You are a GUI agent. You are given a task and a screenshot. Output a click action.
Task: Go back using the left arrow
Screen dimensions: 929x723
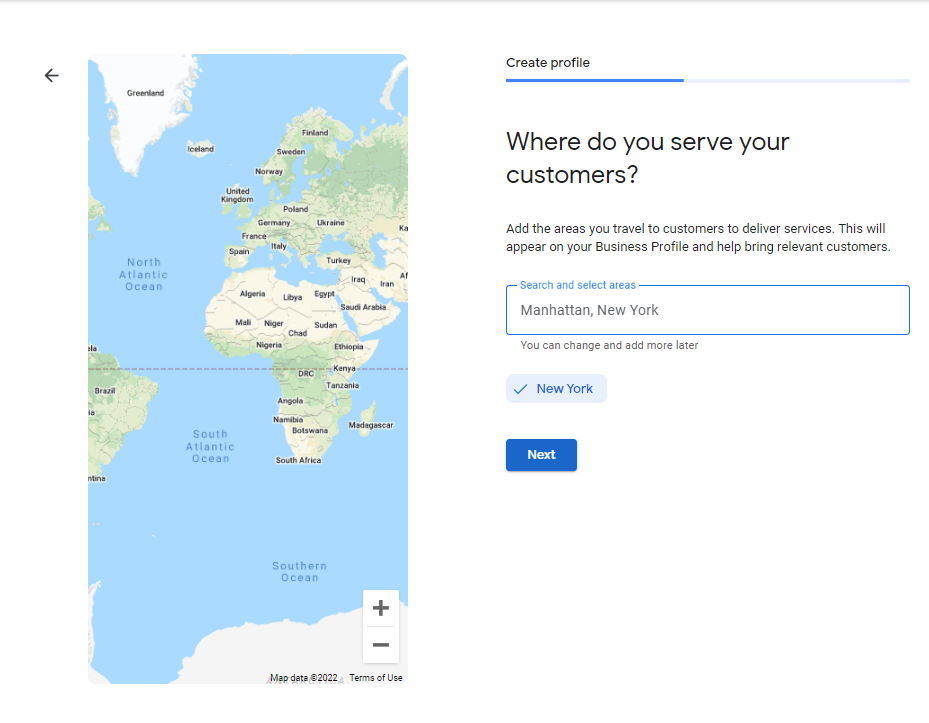point(52,76)
